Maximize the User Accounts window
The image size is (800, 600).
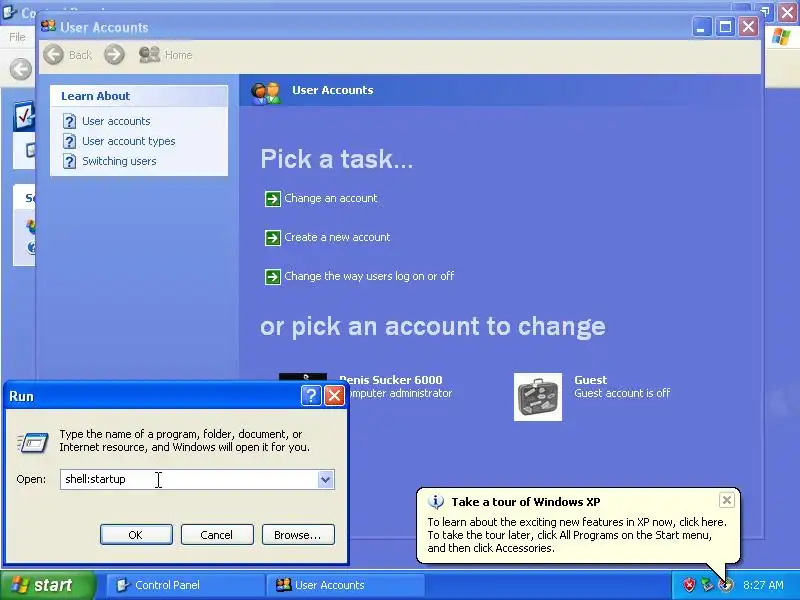725,27
